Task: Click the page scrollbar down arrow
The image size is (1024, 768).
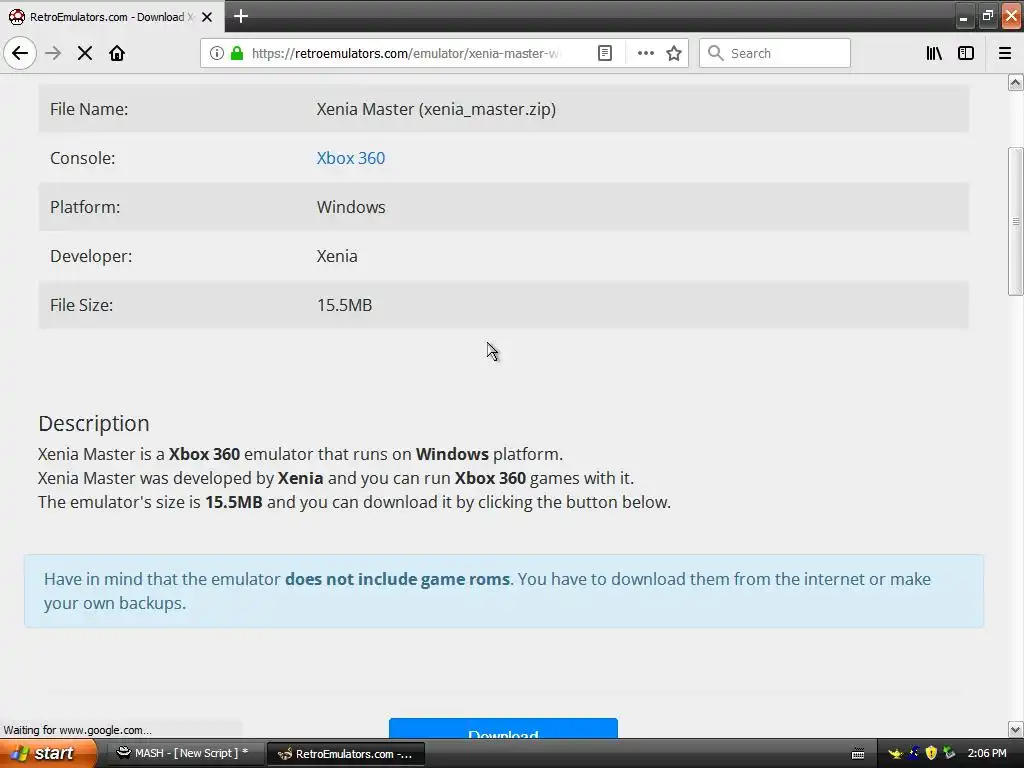Action: coord(1015,729)
